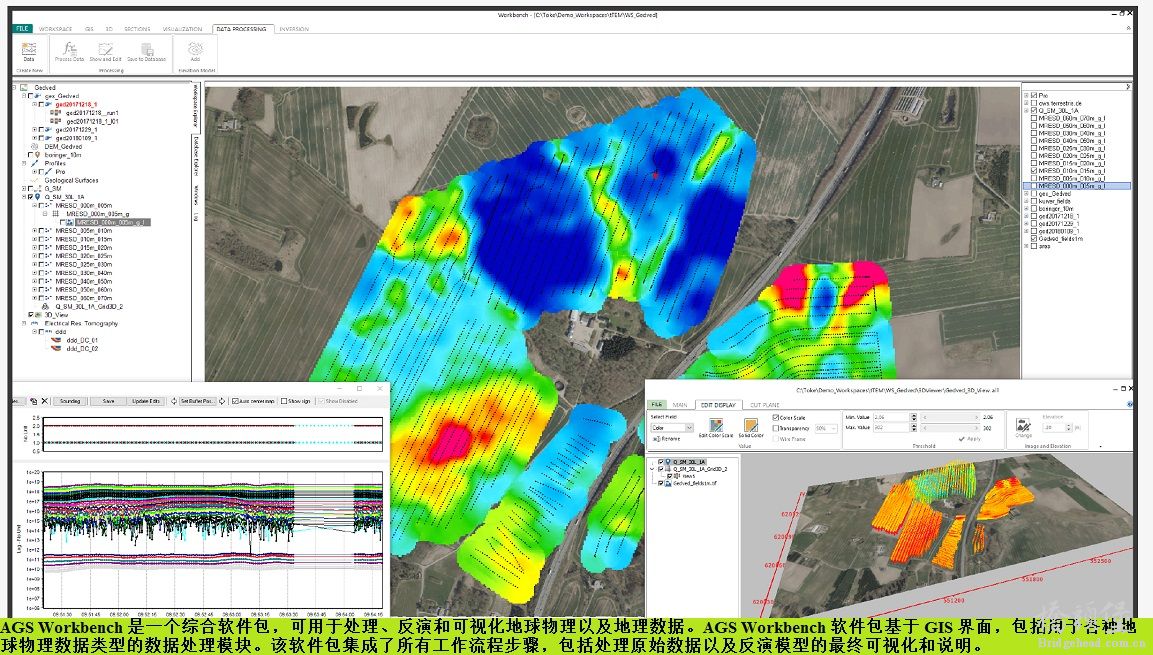Expand ged20171229_1 node in tree
The height and width of the screenshot is (655, 1153).
point(35,129)
